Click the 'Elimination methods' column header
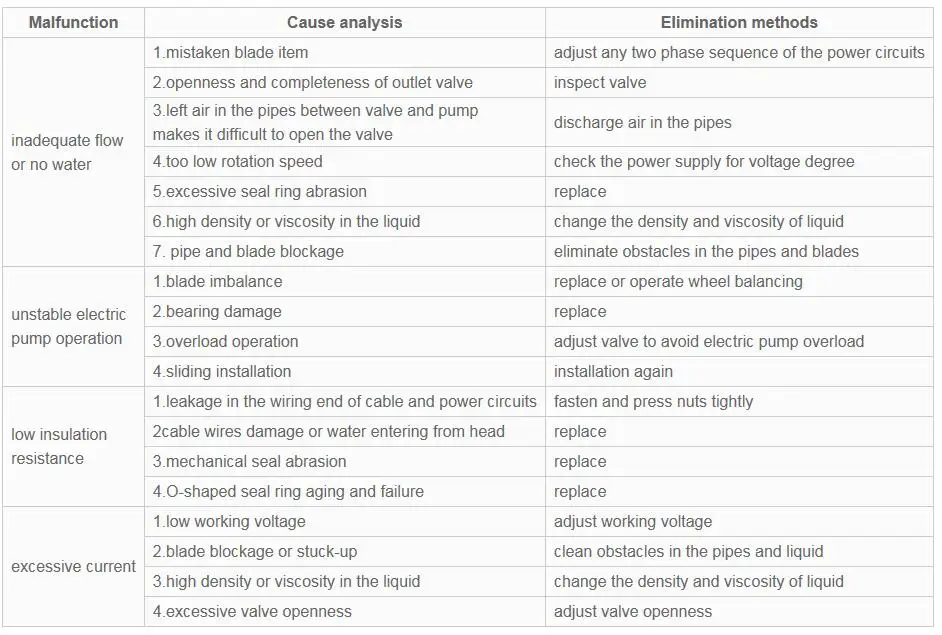The width and height of the screenshot is (942, 635). (739, 22)
